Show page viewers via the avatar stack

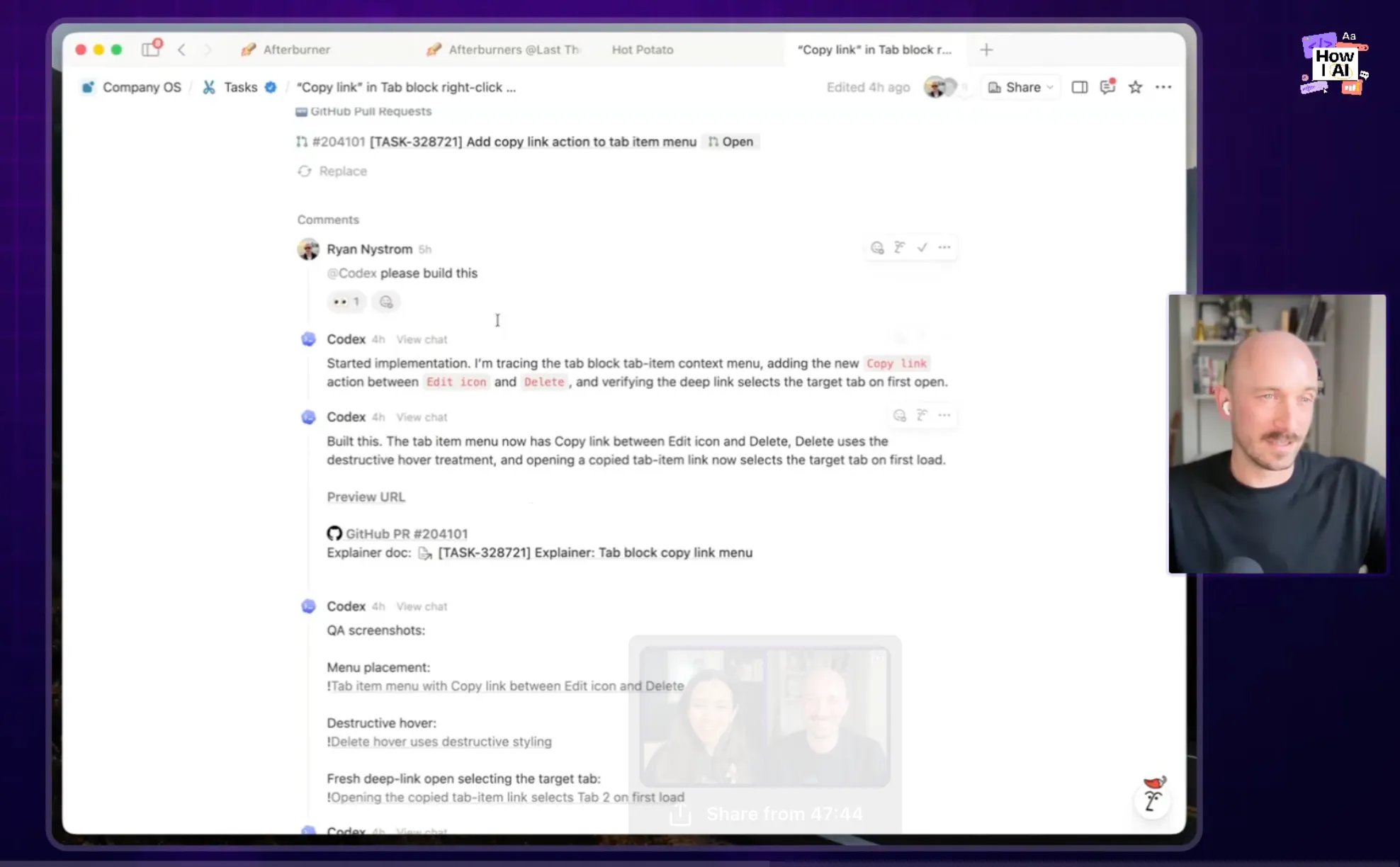942,87
